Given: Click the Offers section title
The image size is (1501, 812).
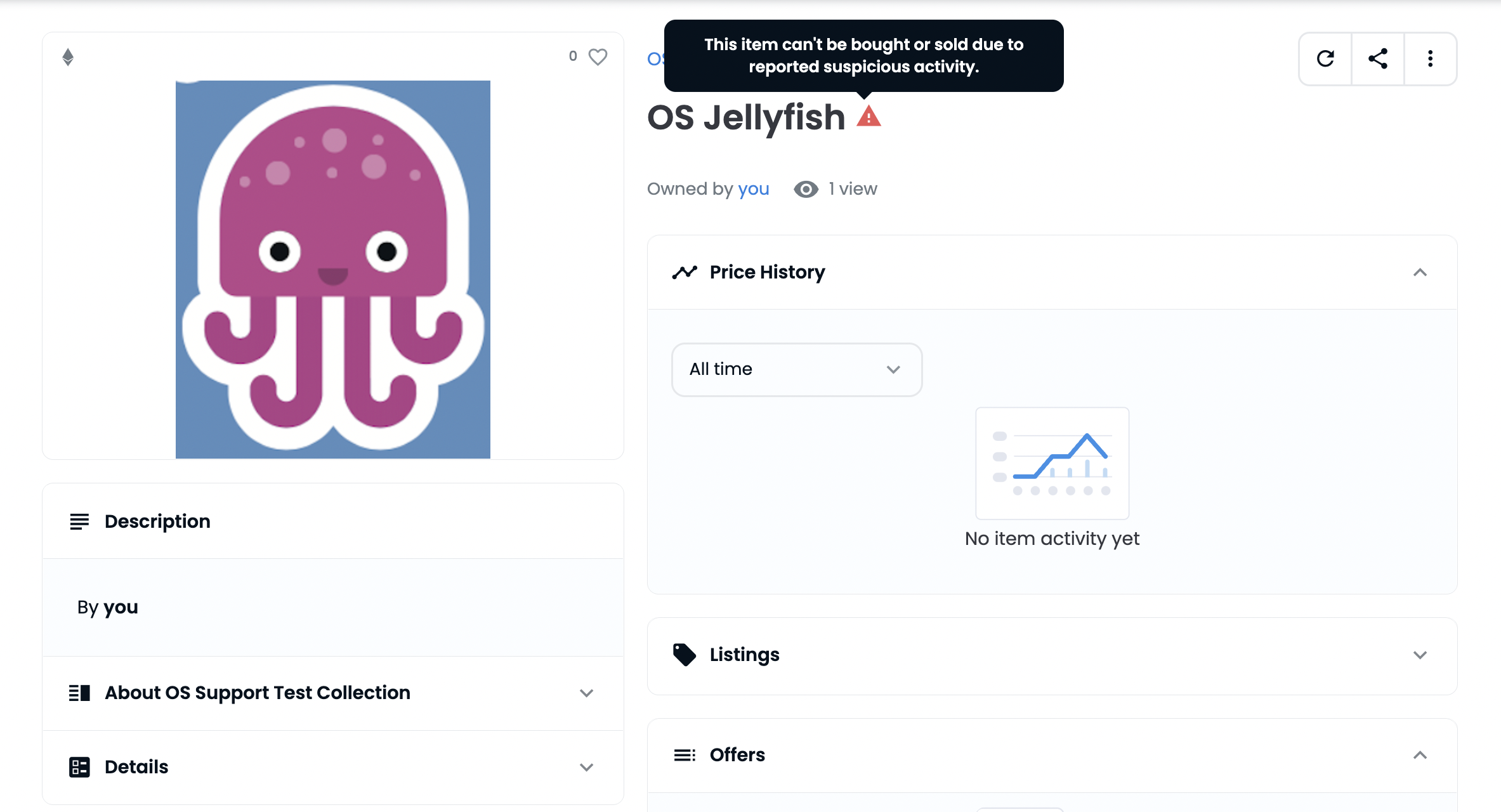Looking at the screenshot, I should pyautogui.click(x=737, y=755).
